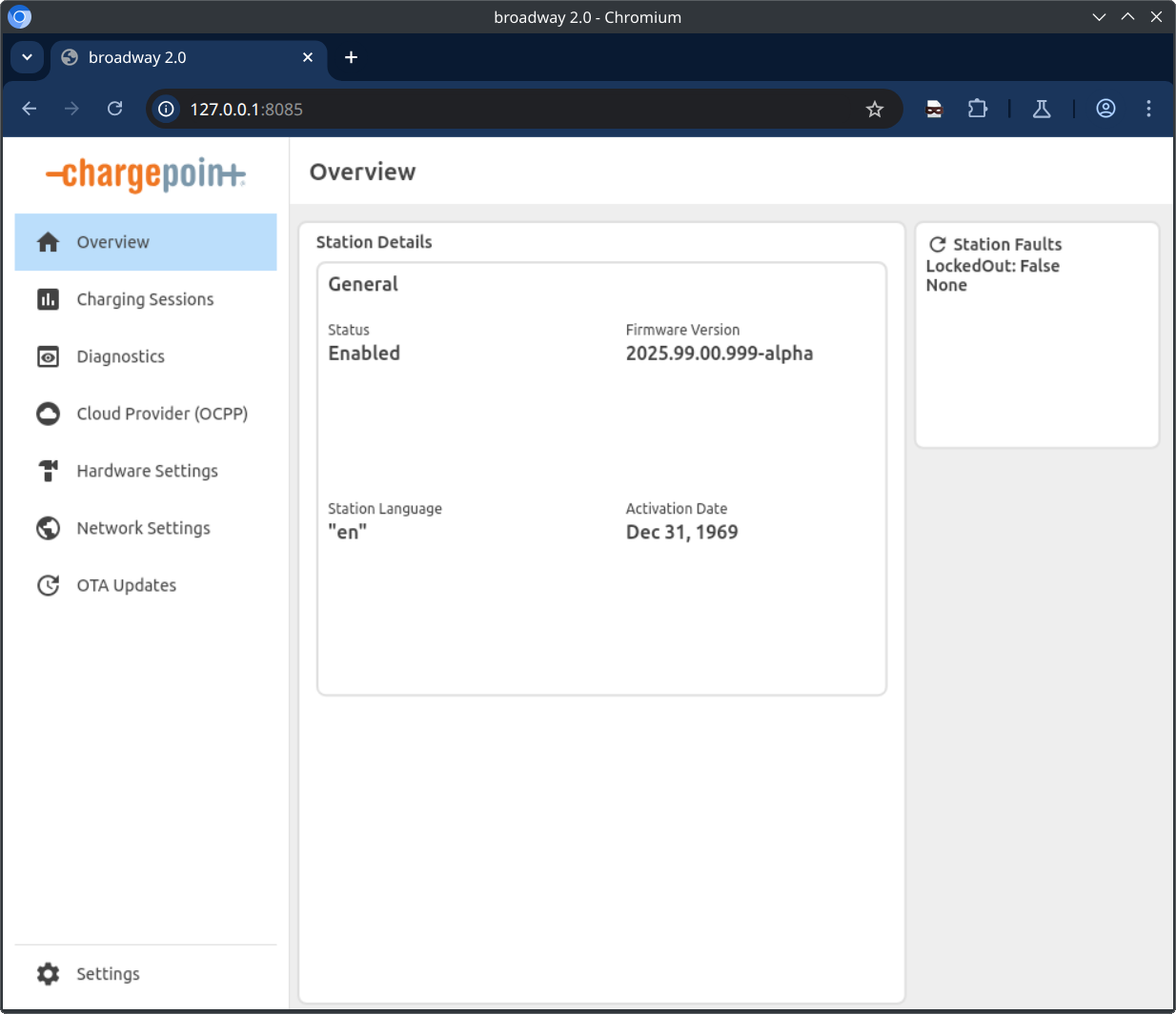
Task: Open the tab search dropdown arrow
Action: pyautogui.click(x=27, y=57)
